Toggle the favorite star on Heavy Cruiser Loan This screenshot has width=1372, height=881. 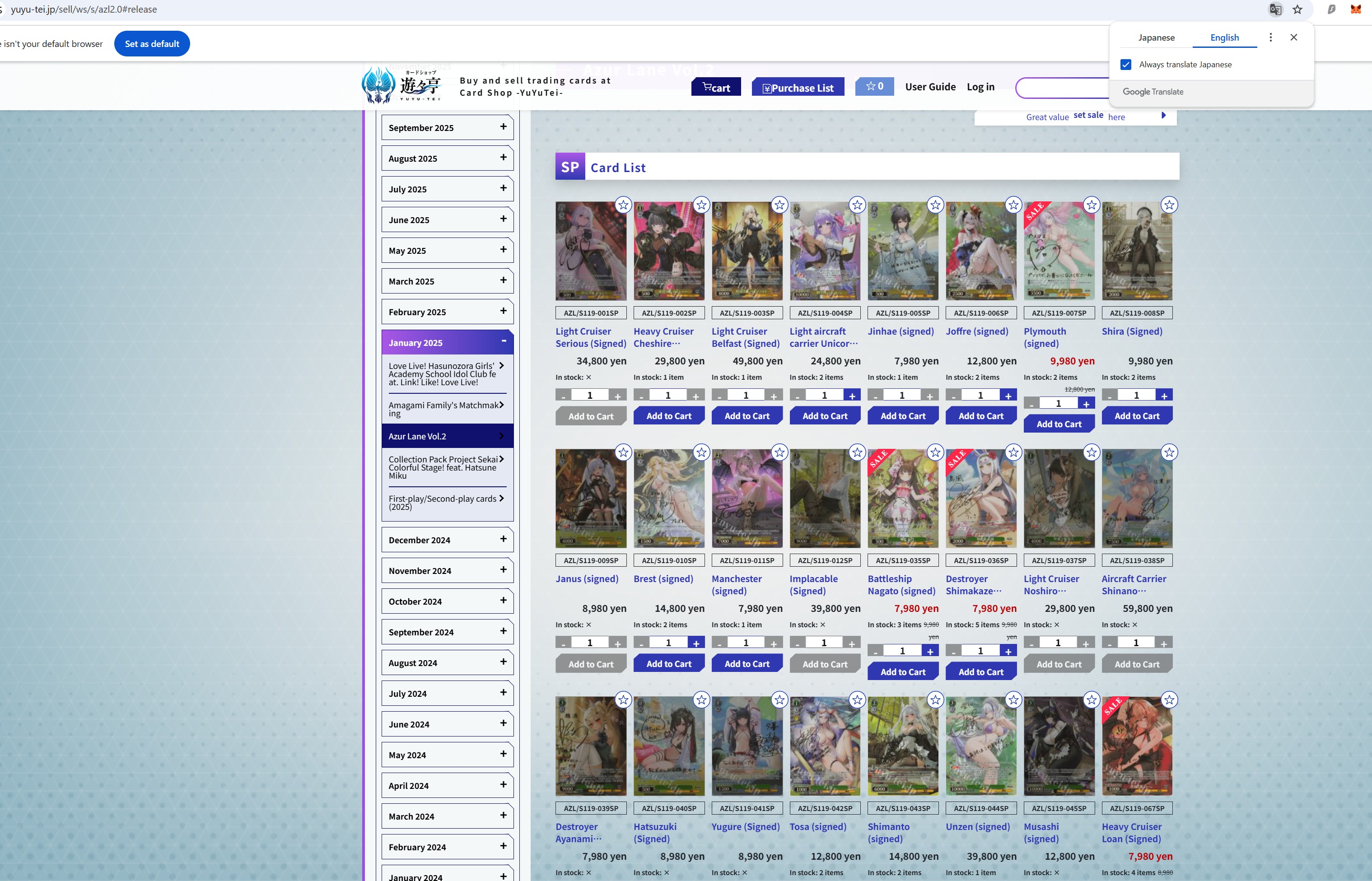(x=1169, y=699)
